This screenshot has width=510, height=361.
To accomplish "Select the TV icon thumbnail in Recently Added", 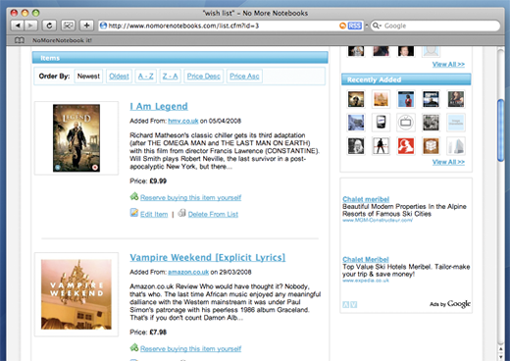I will 406,123.
